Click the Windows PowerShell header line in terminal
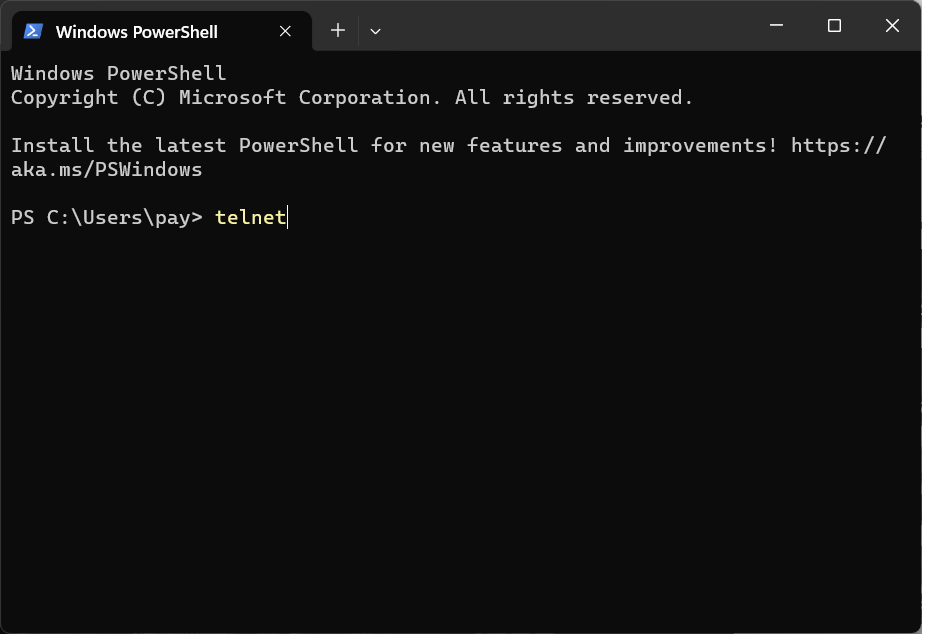Image resolution: width=925 pixels, height=634 pixels. click(x=118, y=73)
